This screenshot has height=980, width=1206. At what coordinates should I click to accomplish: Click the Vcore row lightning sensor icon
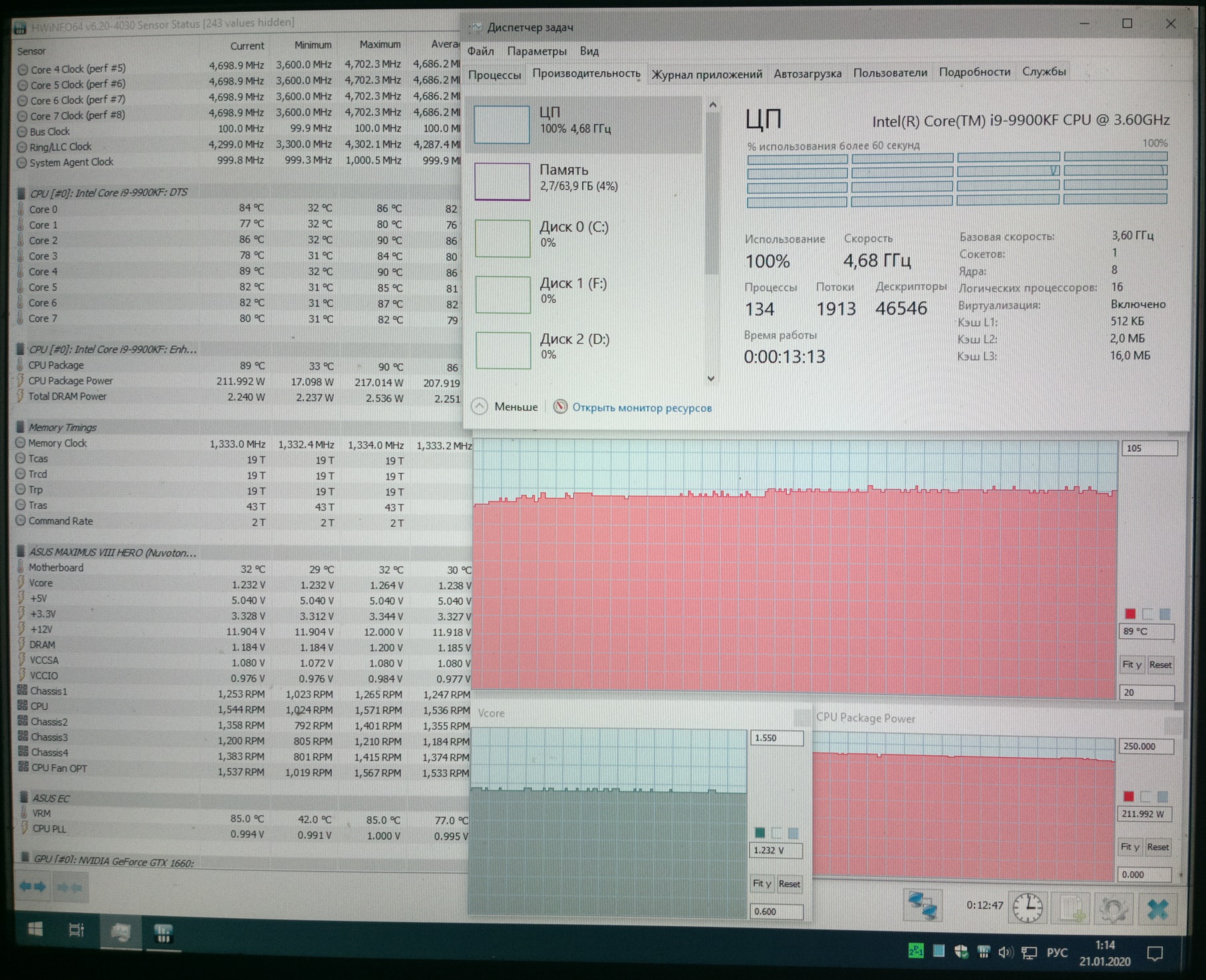click(21, 583)
